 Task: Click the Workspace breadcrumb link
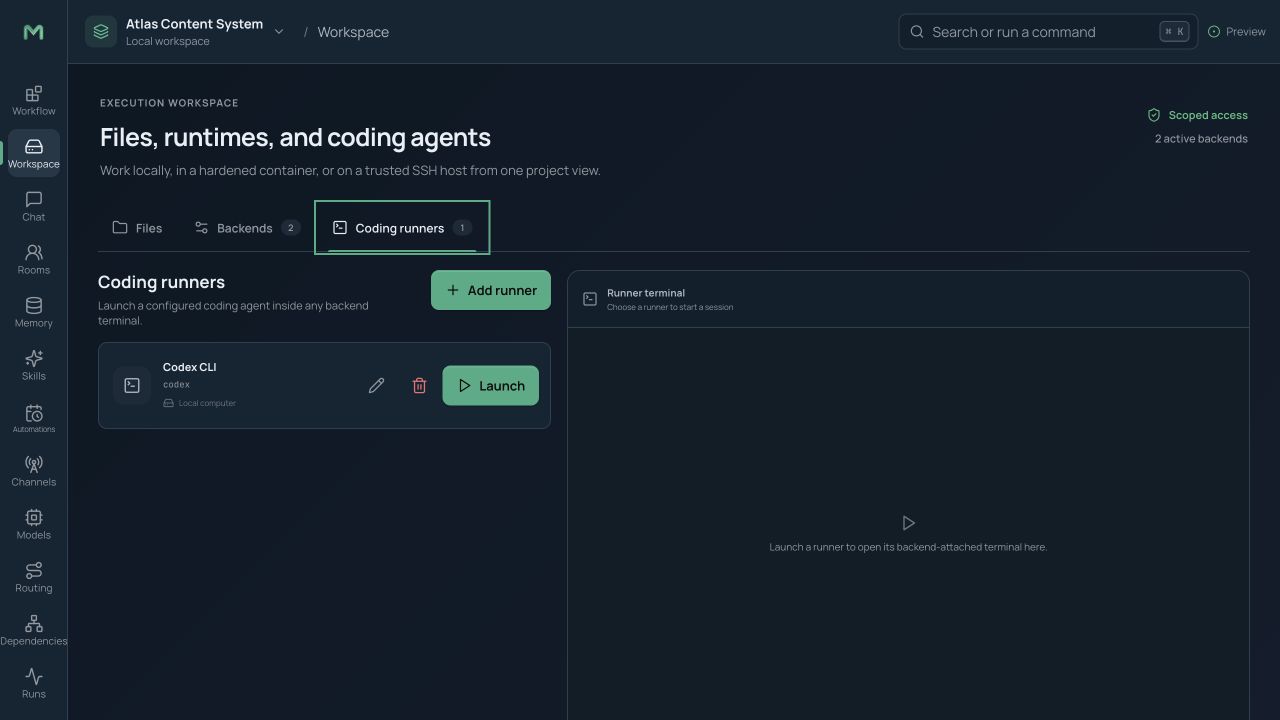(x=353, y=32)
